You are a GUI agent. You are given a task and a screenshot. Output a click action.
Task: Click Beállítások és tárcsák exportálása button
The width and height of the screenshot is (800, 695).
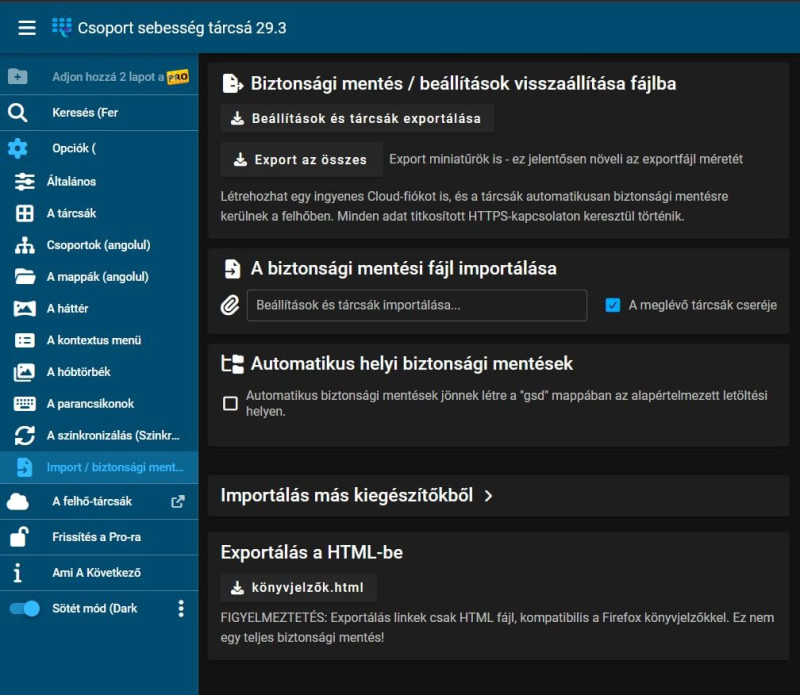click(356, 118)
